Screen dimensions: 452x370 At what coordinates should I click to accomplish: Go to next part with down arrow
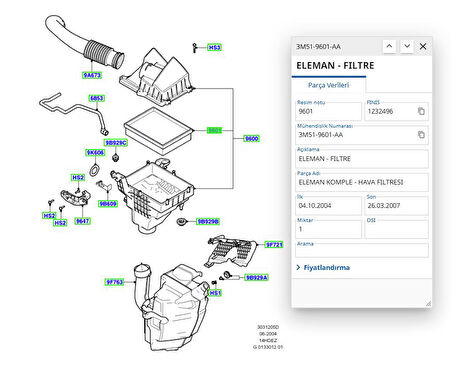coord(407,46)
